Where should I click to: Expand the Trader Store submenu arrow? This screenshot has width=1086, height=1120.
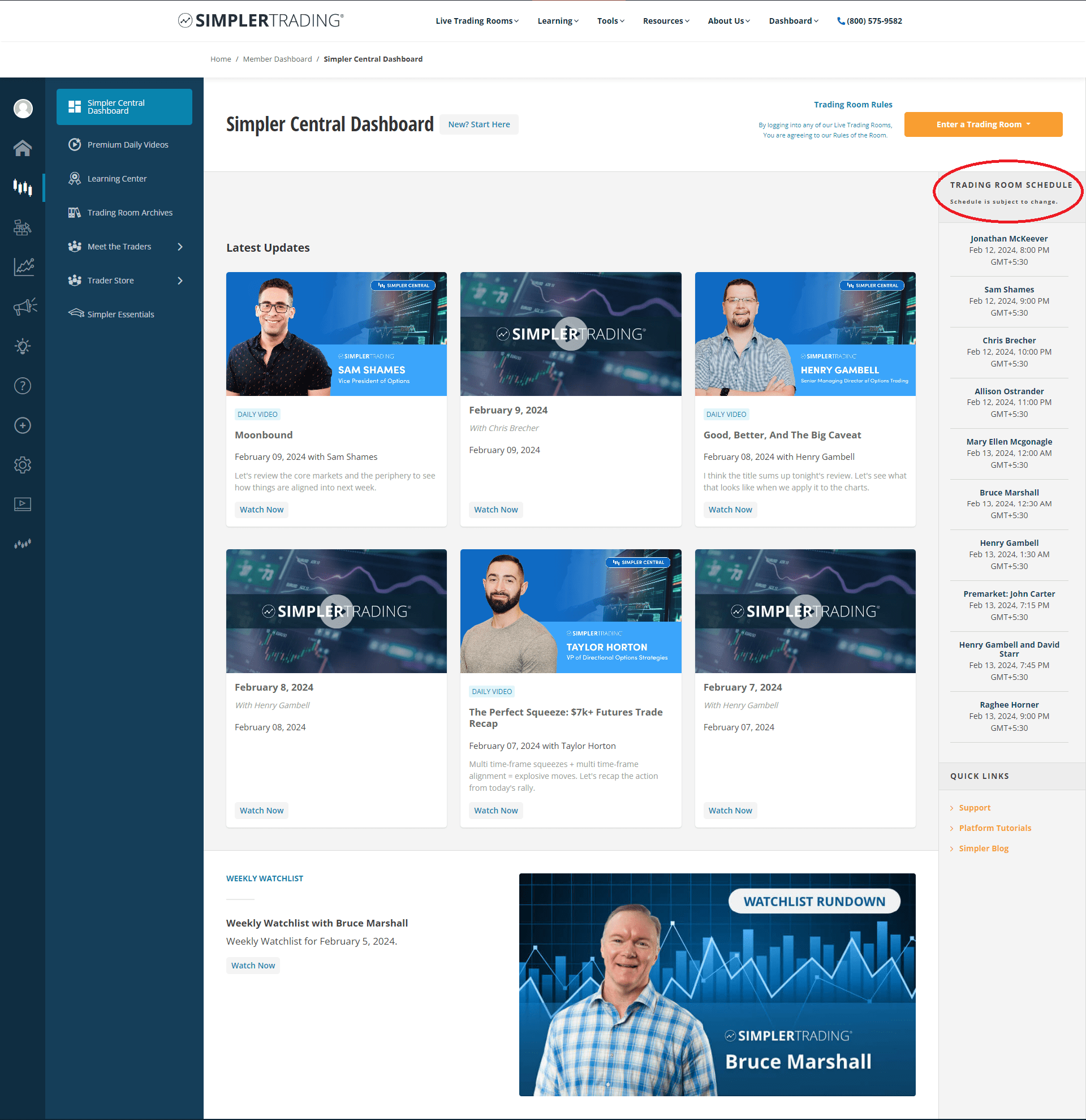(180, 281)
